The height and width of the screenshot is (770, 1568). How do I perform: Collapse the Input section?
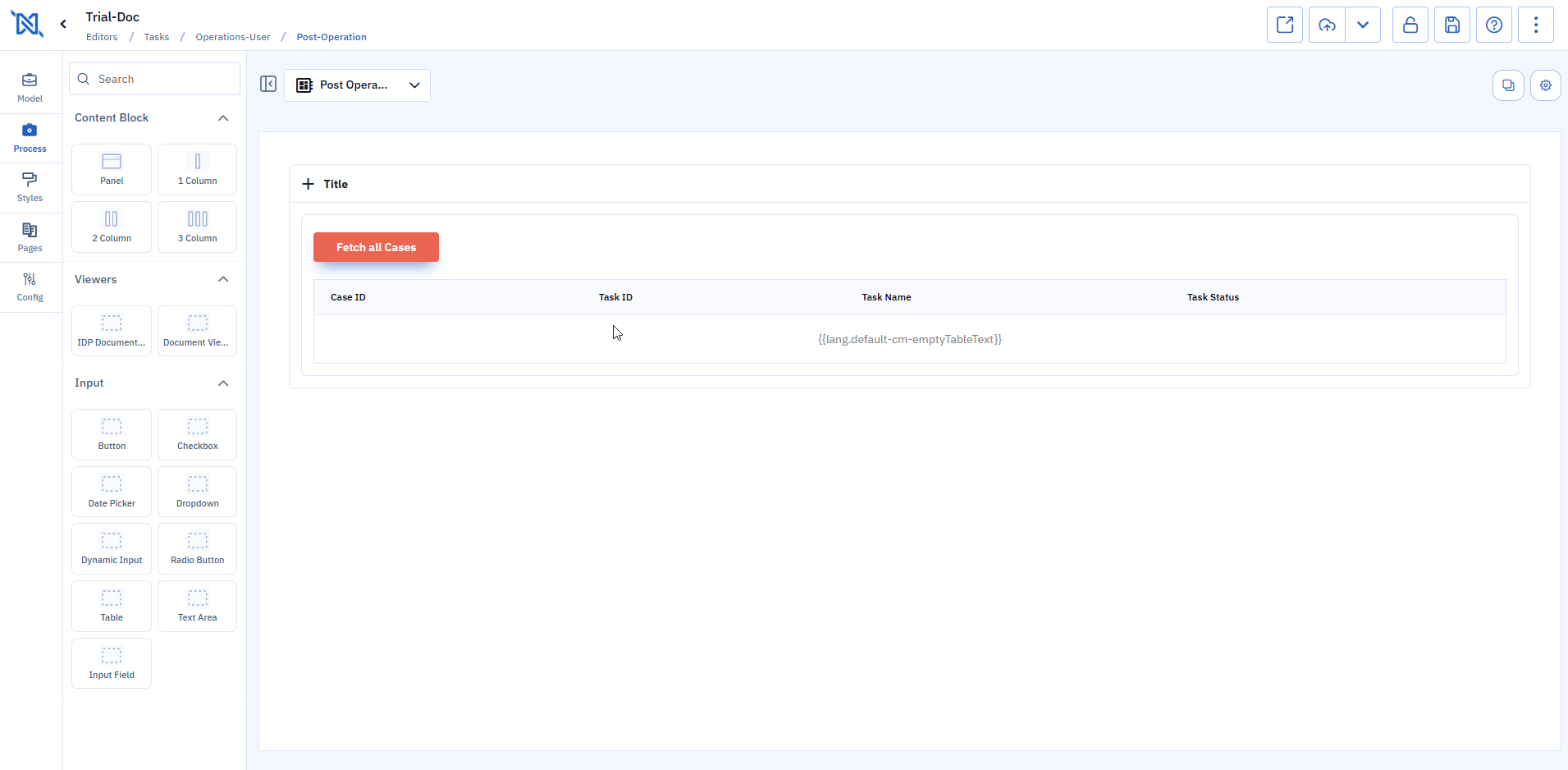(x=223, y=383)
